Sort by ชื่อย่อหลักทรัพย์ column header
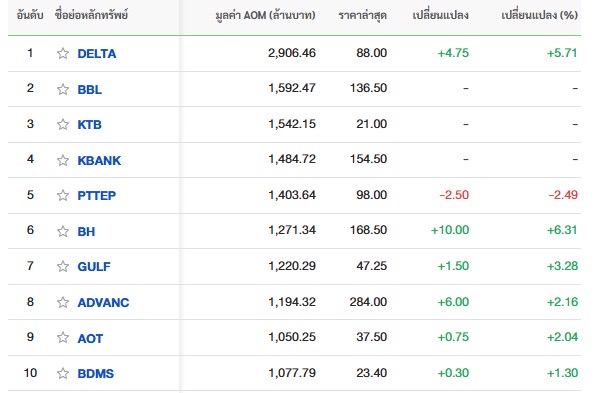The height and width of the screenshot is (393, 596). [x=91, y=15]
